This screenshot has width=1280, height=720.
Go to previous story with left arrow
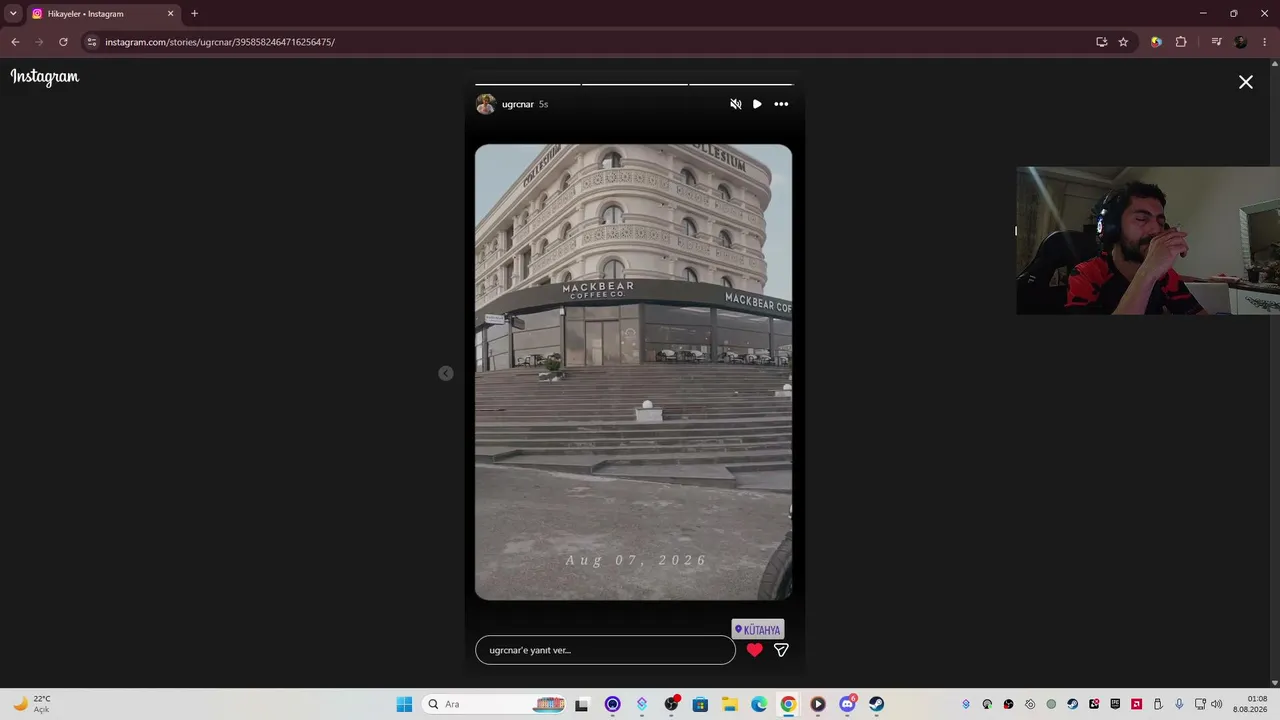click(446, 373)
